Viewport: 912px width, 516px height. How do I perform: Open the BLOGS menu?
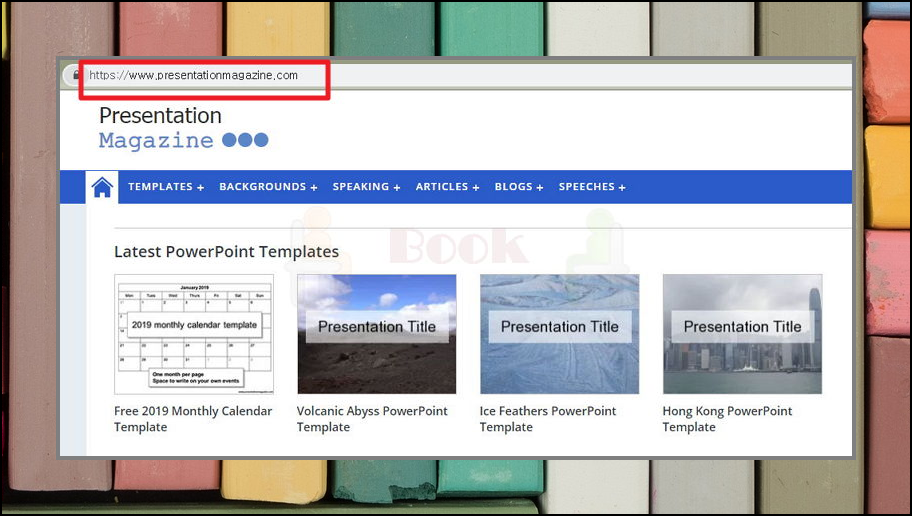click(x=514, y=187)
